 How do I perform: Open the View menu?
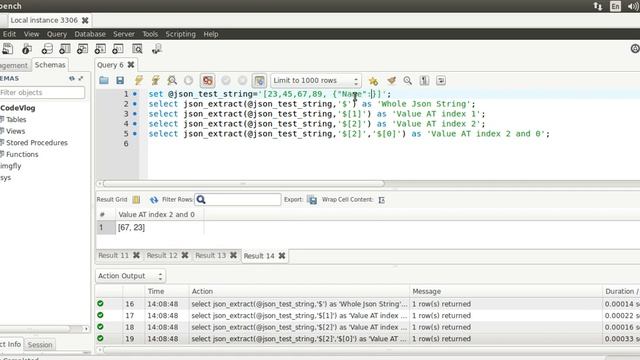click(x=31, y=34)
